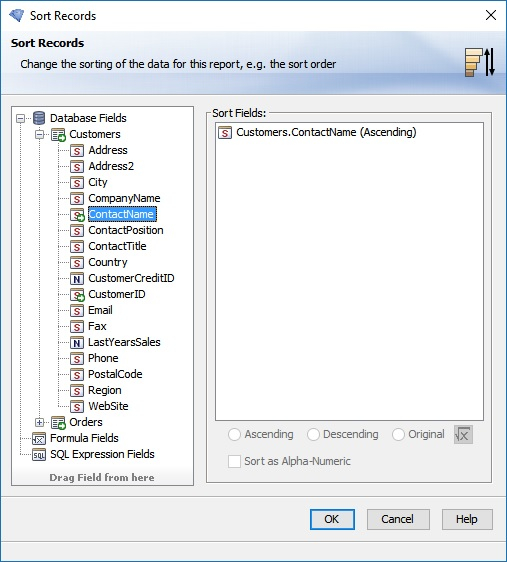Screen dimensions: 507x562
Task: Confirm sorting with the OK button
Action: point(332,519)
